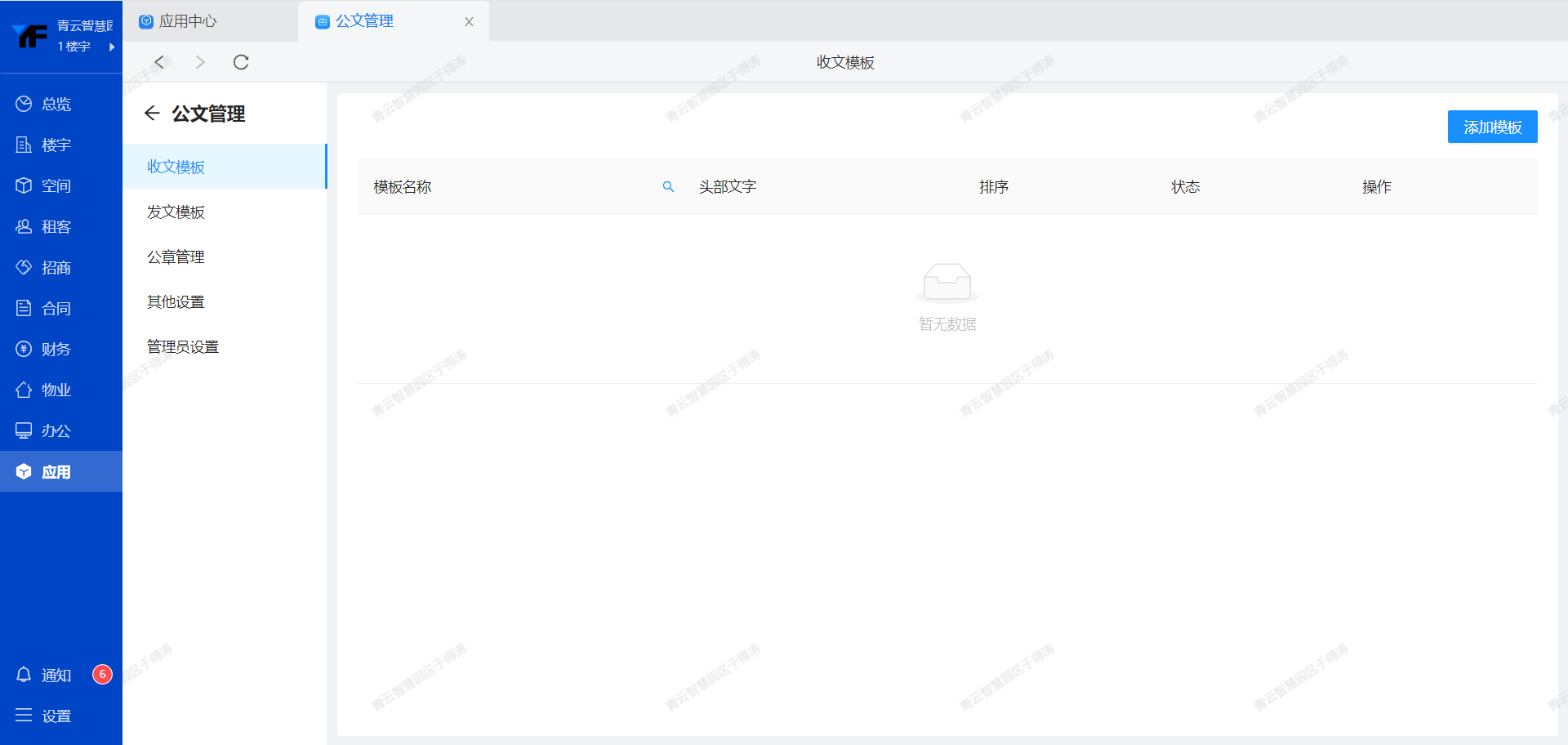This screenshot has width=1568, height=745.
Task: Open 财务 finance section in sidebar
Action: pyautogui.click(x=56, y=349)
